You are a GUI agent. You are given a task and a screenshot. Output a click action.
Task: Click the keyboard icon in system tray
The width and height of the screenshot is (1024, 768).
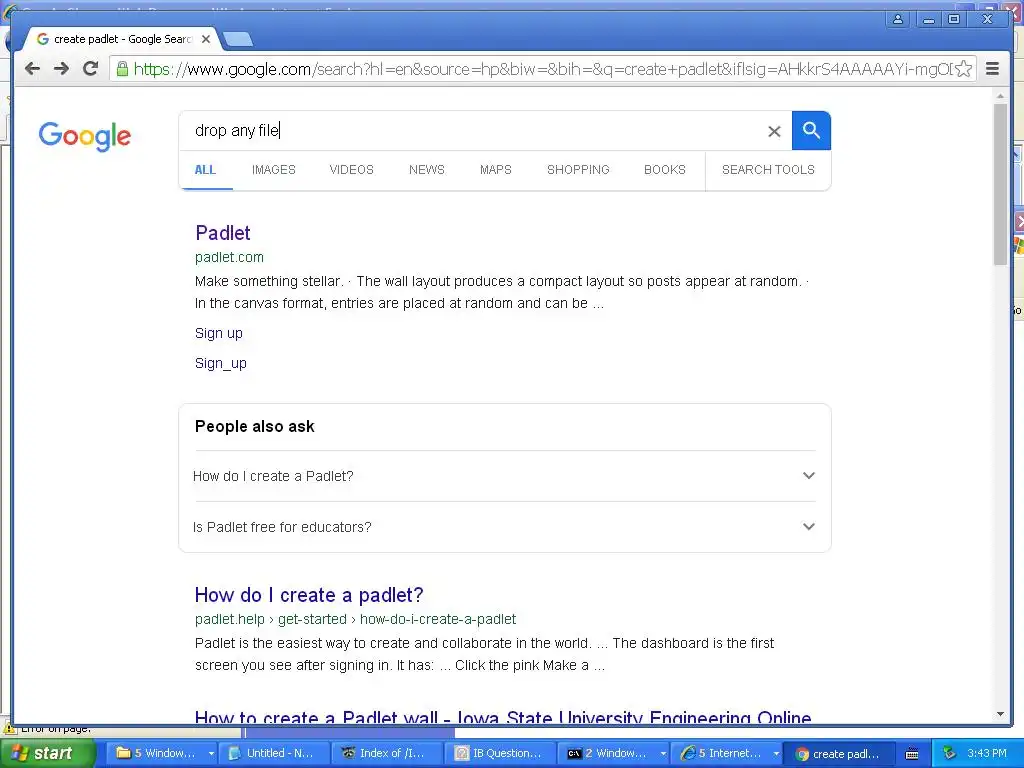[x=912, y=754]
